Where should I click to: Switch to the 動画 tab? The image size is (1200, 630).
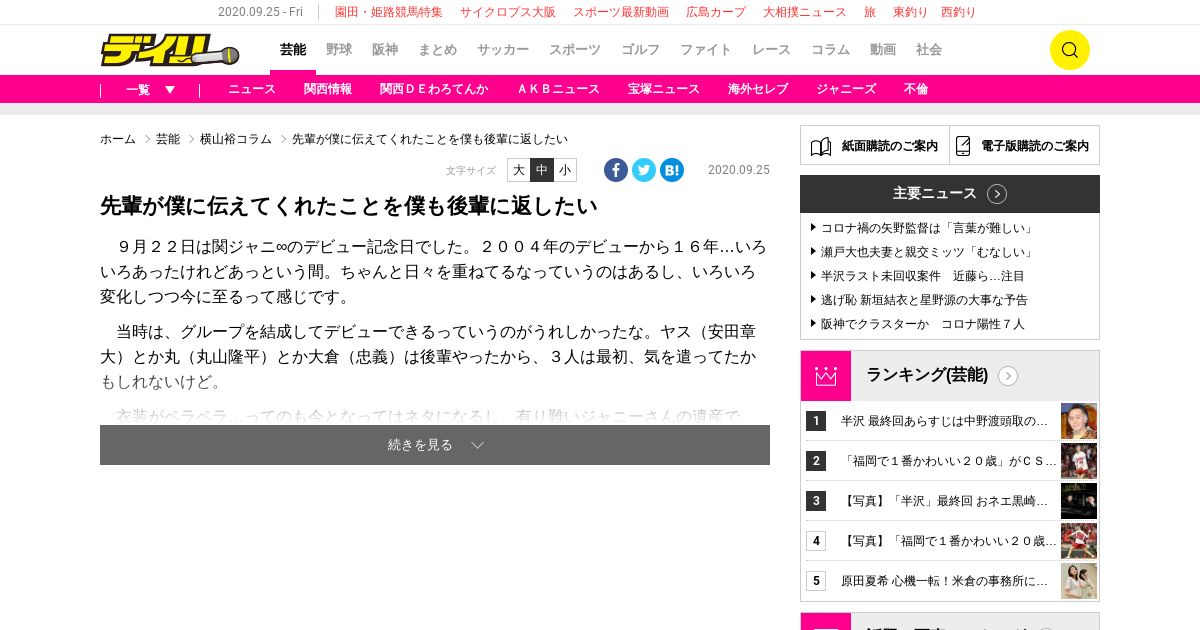click(883, 50)
